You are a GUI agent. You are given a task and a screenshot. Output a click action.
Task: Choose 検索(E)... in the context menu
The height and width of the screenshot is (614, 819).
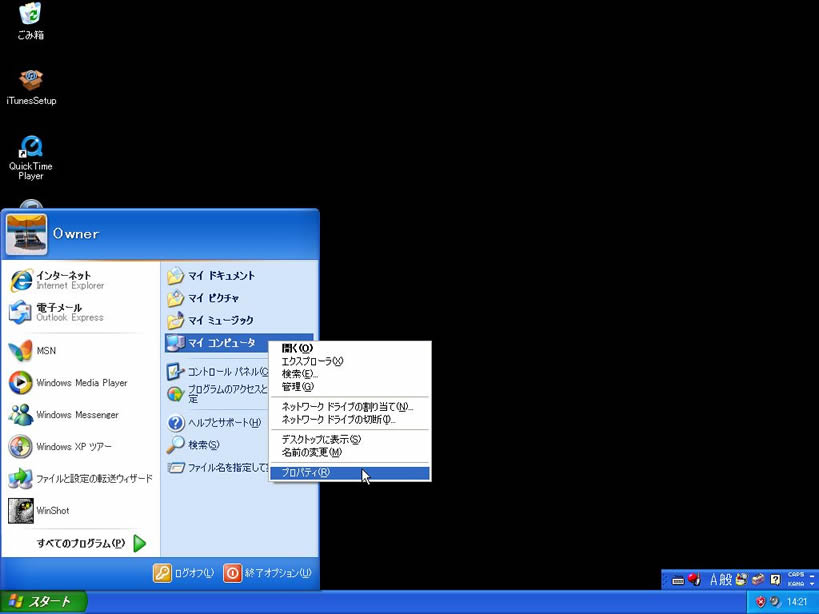pyautogui.click(x=349, y=374)
